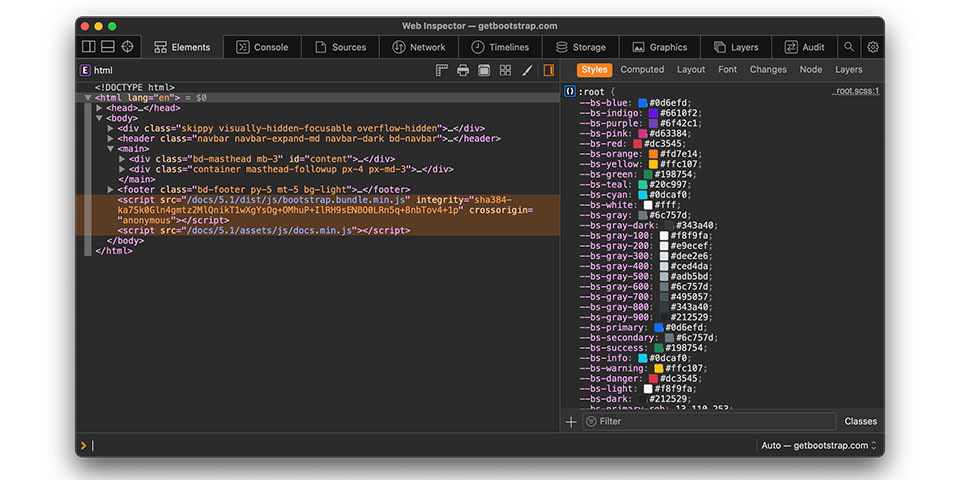Open the --bs-blue color swatch
Image resolution: width=960 pixels, height=480 pixels.
coord(643,103)
